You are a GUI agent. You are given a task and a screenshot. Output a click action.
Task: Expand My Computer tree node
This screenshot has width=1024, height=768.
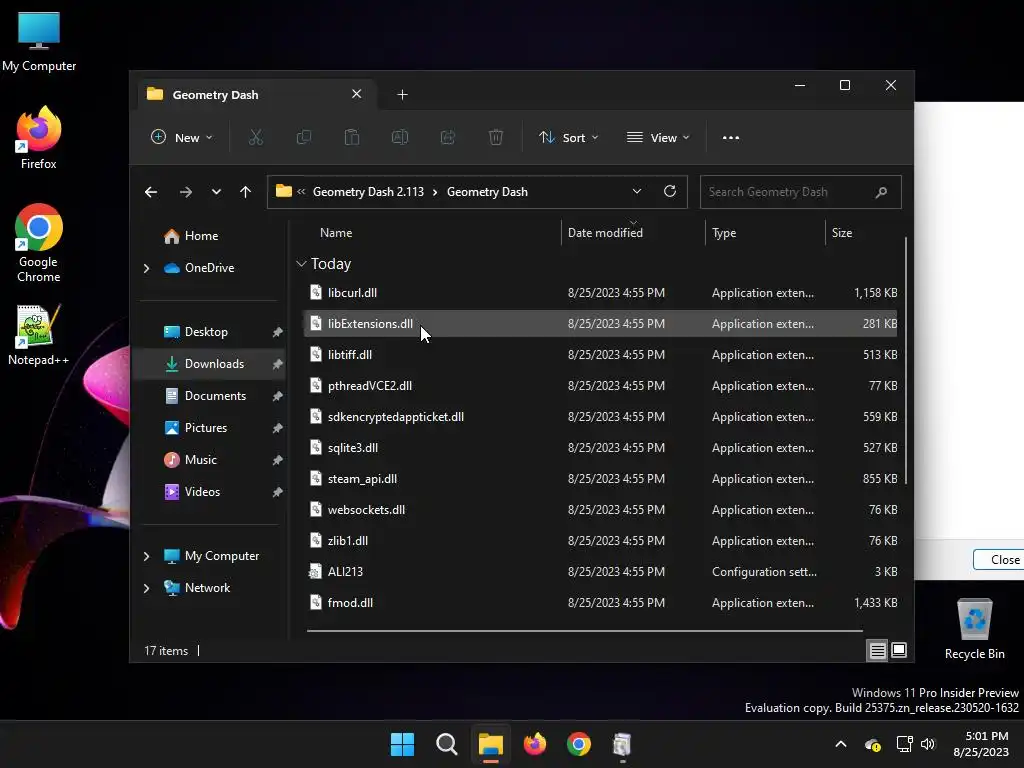click(x=146, y=556)
